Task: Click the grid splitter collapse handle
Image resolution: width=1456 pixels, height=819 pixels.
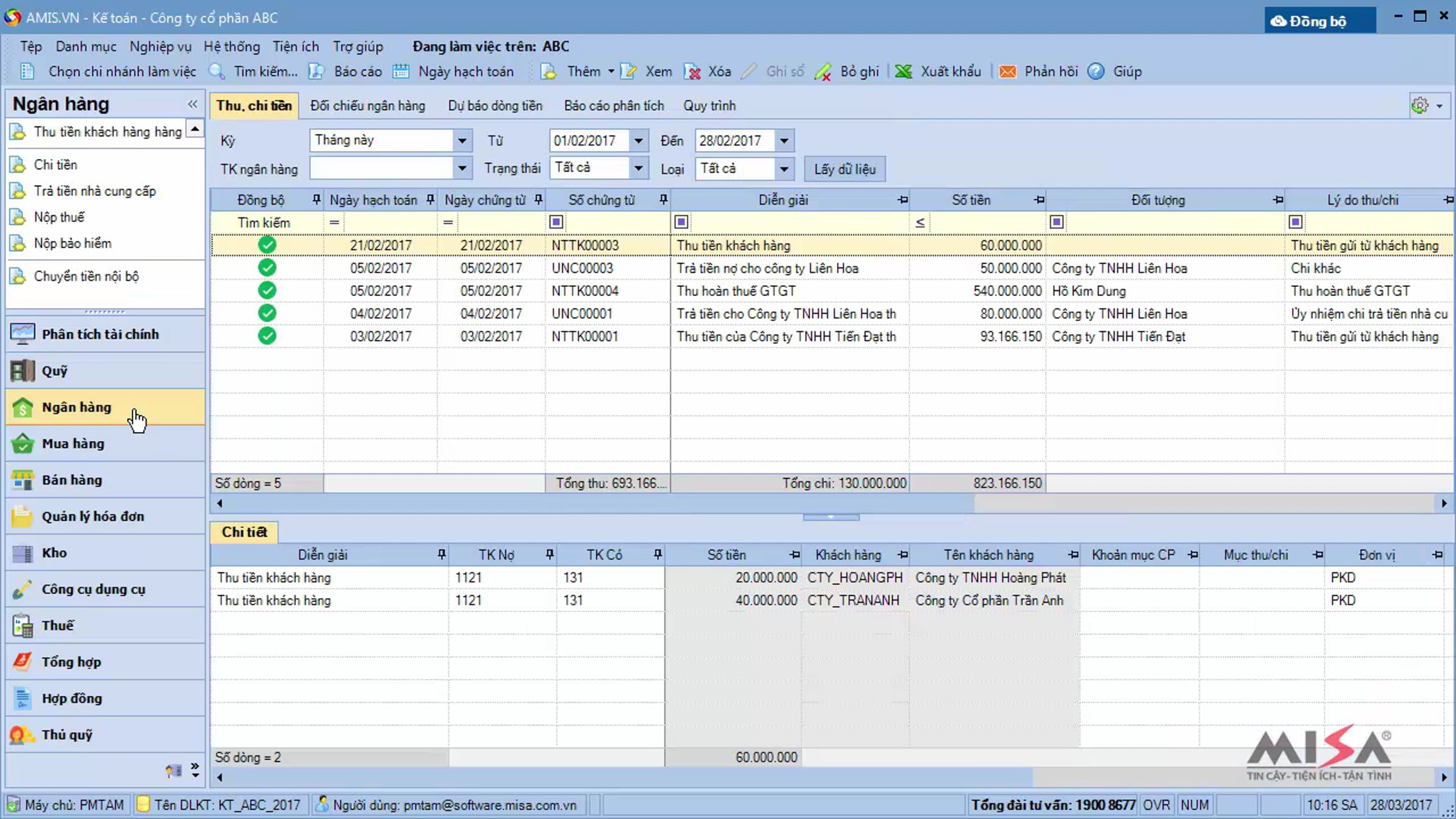Action: tap(831, 517)
